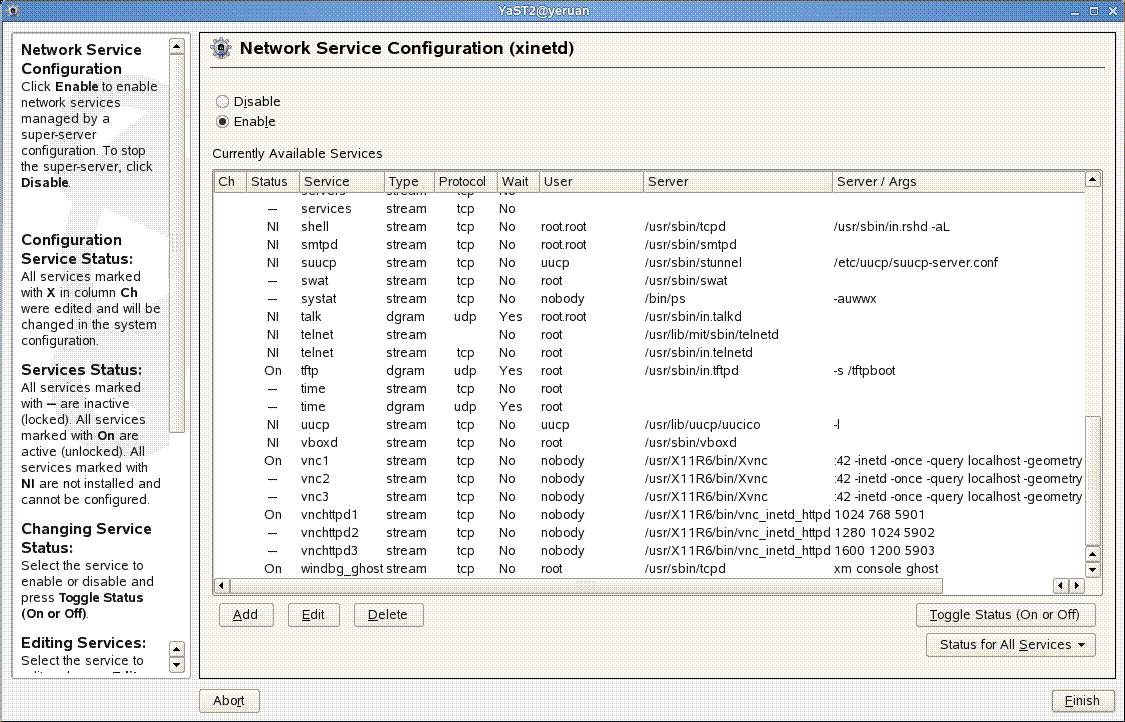Viewport: 1125px width, 722px height.
Task: Select the Enable radio button
Action: (223, 122)
